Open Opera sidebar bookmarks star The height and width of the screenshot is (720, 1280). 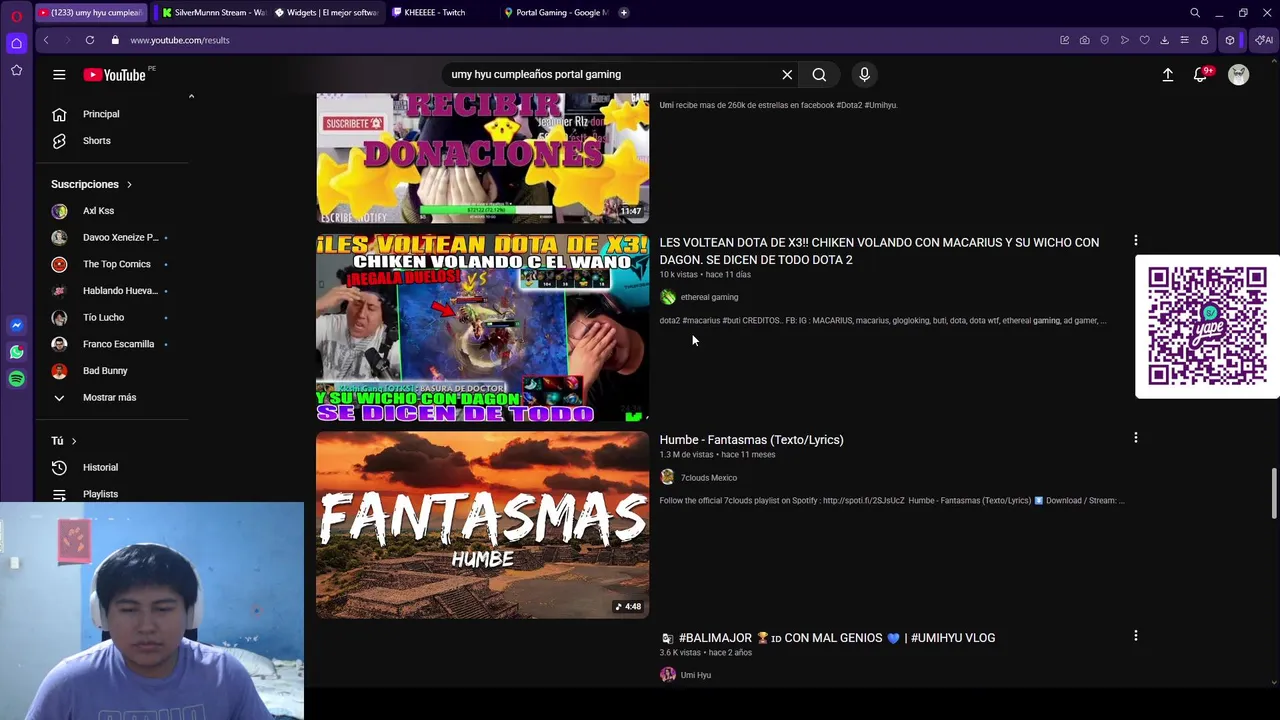pos(16,70)
